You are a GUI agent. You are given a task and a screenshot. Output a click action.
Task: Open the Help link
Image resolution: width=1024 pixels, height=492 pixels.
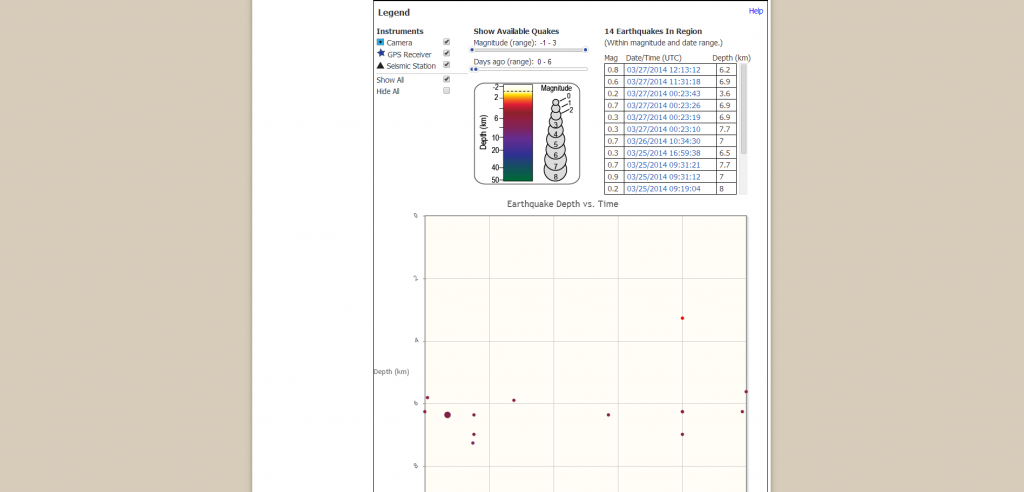point(755,11)
